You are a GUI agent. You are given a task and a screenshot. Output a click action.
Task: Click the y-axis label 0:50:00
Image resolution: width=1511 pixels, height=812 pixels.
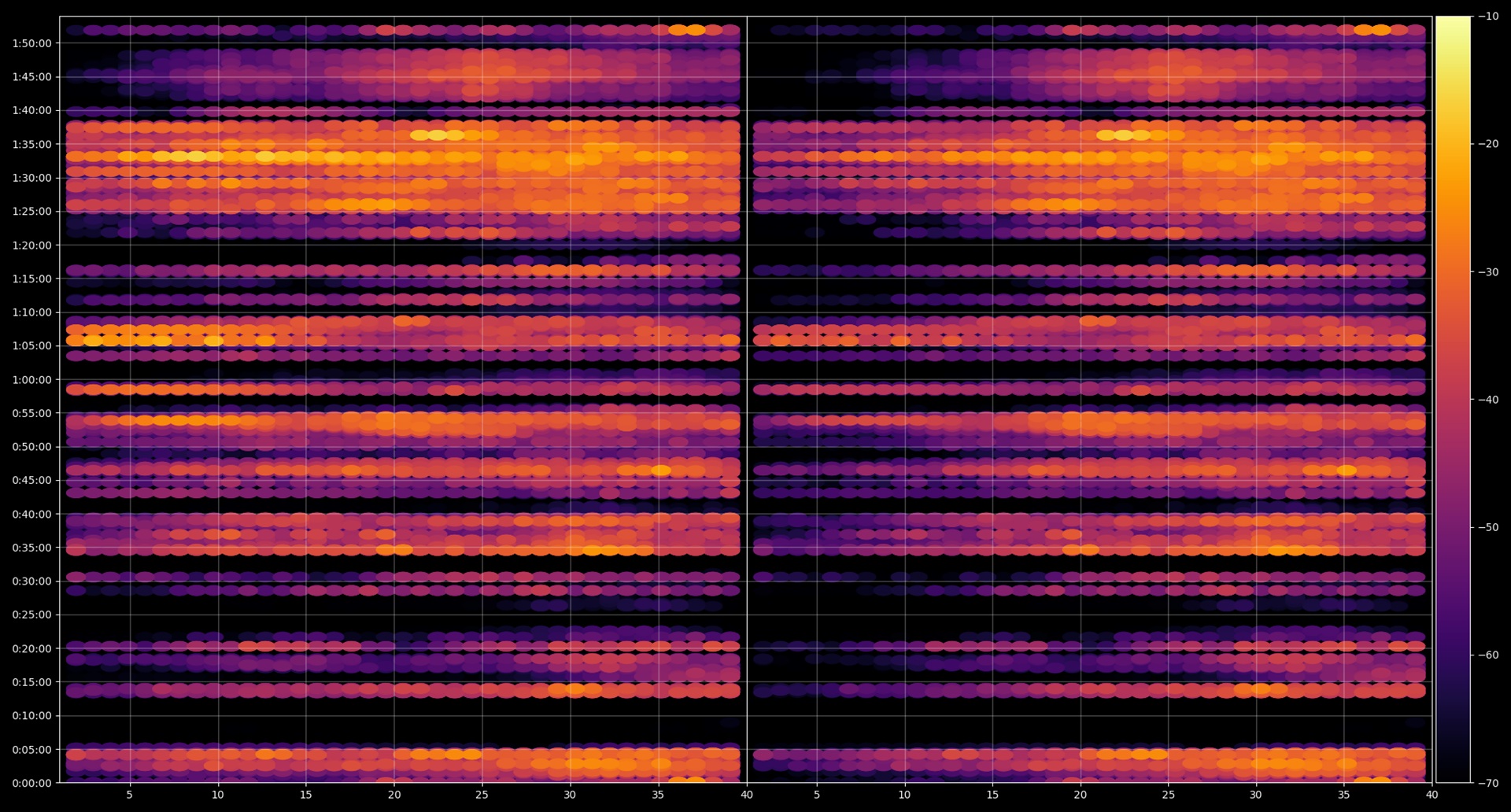coord(31,447)
